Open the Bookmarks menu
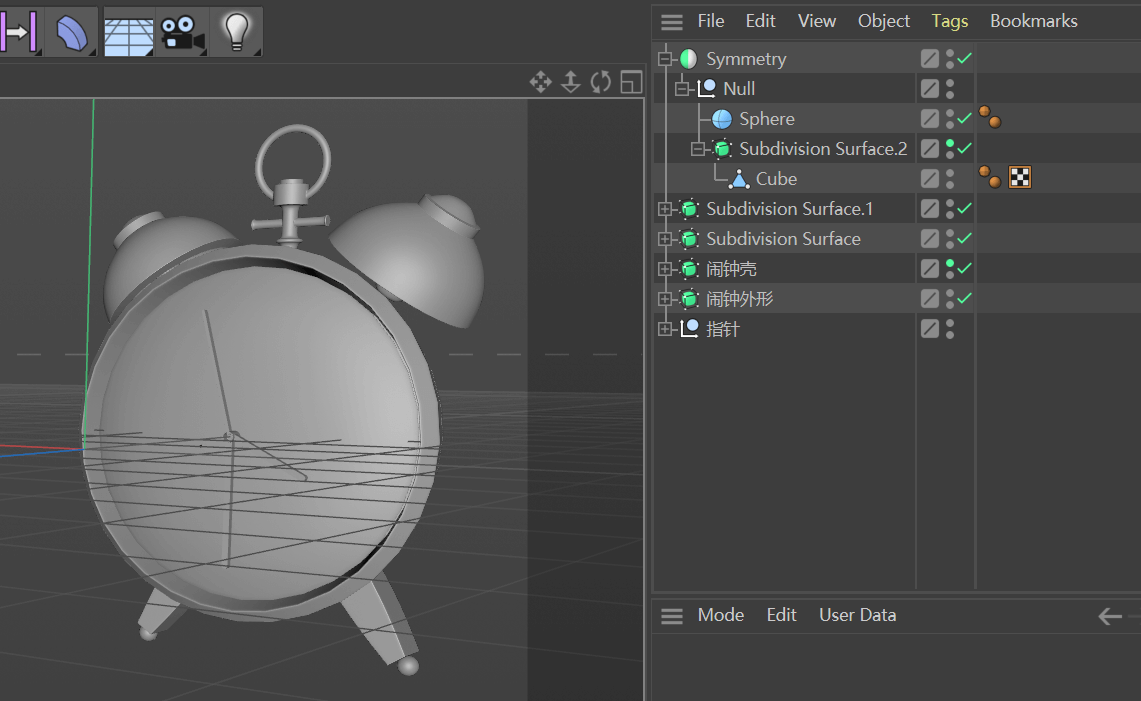Screen dimensions: 1141x701 click(x=1033, y=21)
